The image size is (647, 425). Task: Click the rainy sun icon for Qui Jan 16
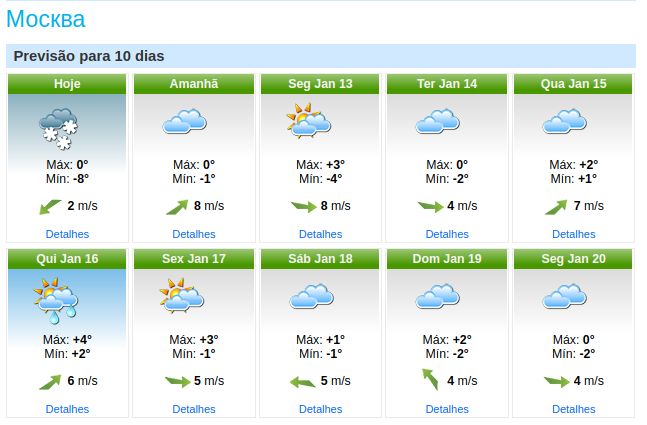pyautogui.click(x=56, y=300)
